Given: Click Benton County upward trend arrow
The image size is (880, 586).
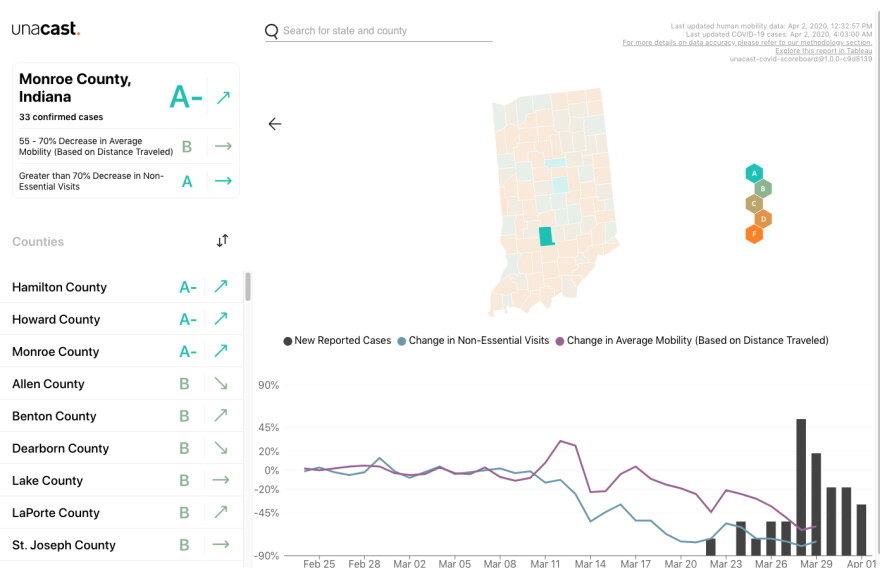Looking at the screenshot, I should click(x=221, y=415).
